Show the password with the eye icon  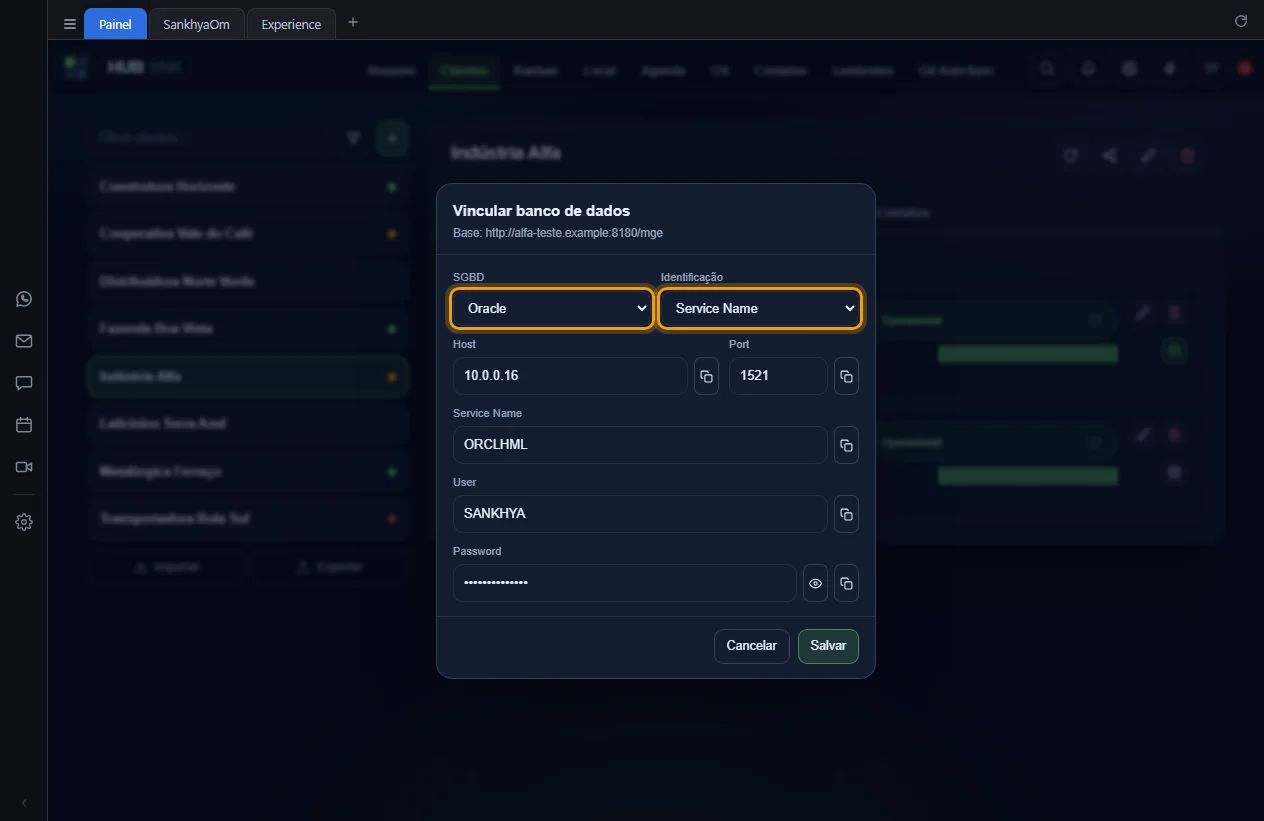(x=815, y=583)
